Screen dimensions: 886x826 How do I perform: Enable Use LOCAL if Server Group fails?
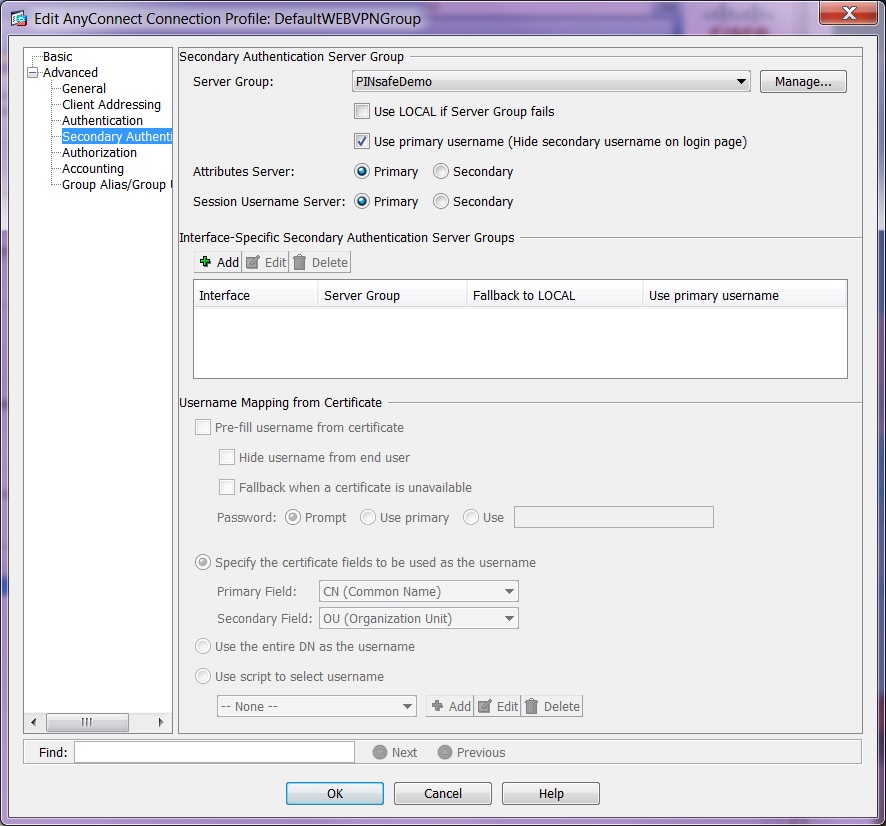(361, 111)
